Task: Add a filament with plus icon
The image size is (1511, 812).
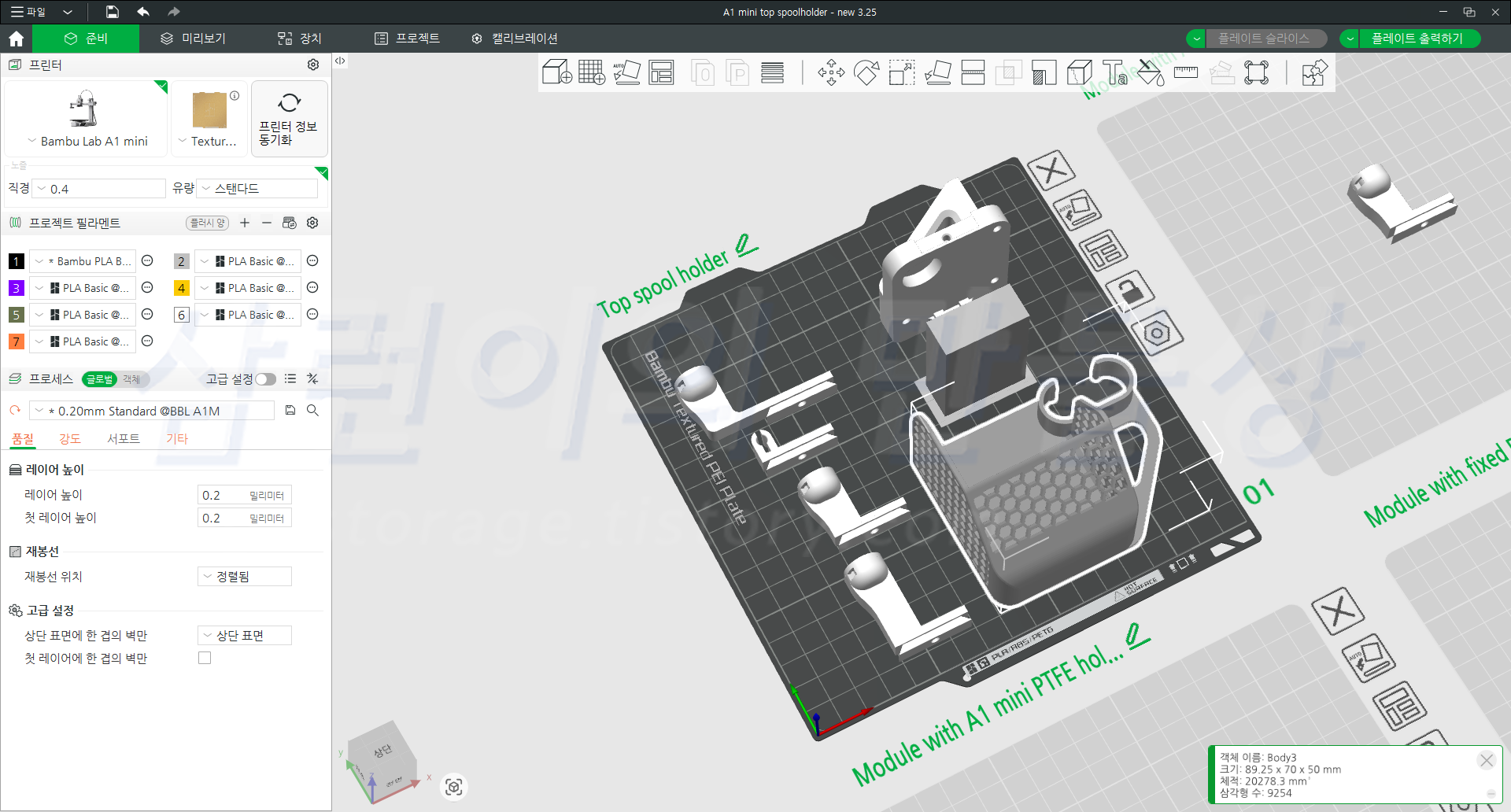Action: click(x=245, y=223)
